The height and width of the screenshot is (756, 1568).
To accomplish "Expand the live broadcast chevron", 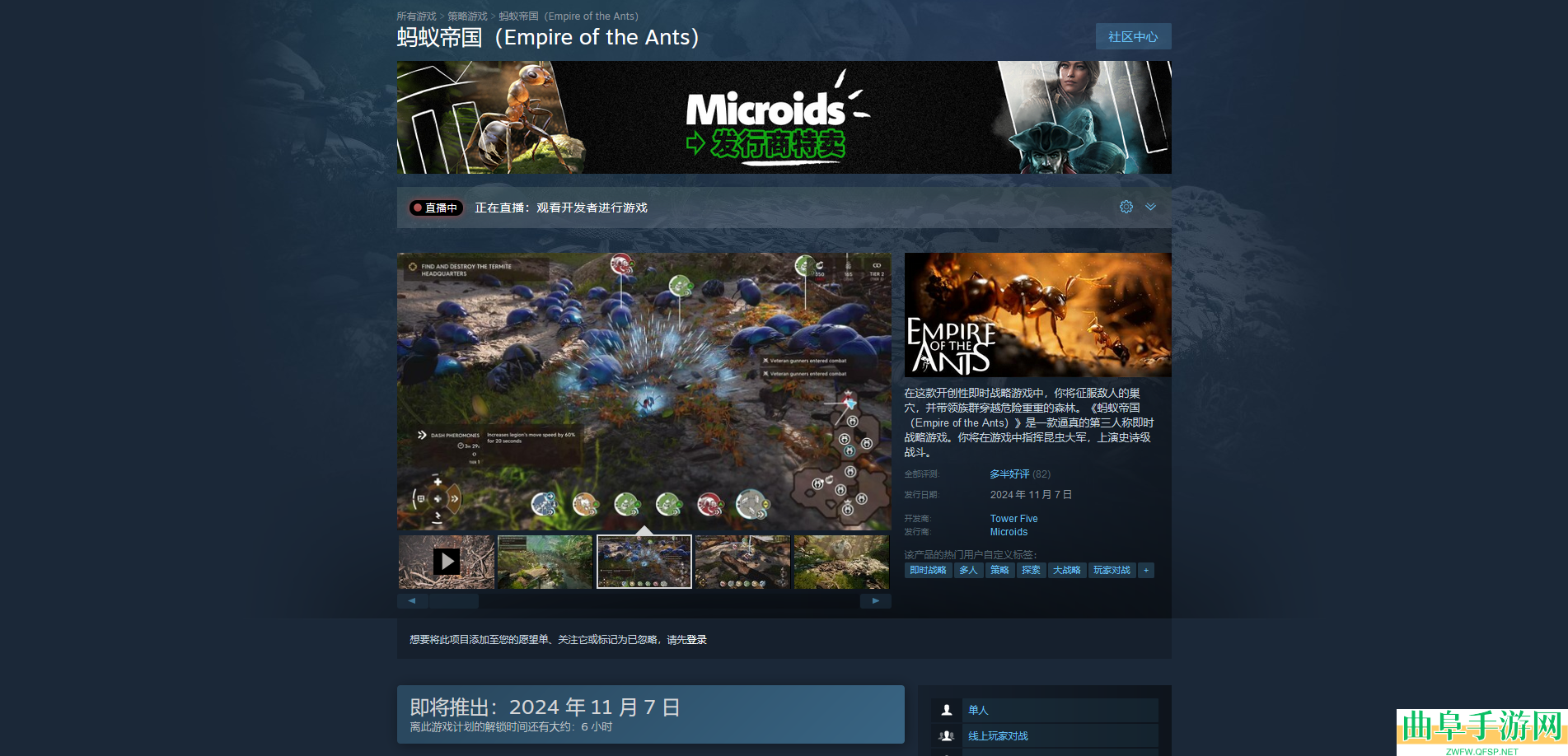I will point(1150,207).
